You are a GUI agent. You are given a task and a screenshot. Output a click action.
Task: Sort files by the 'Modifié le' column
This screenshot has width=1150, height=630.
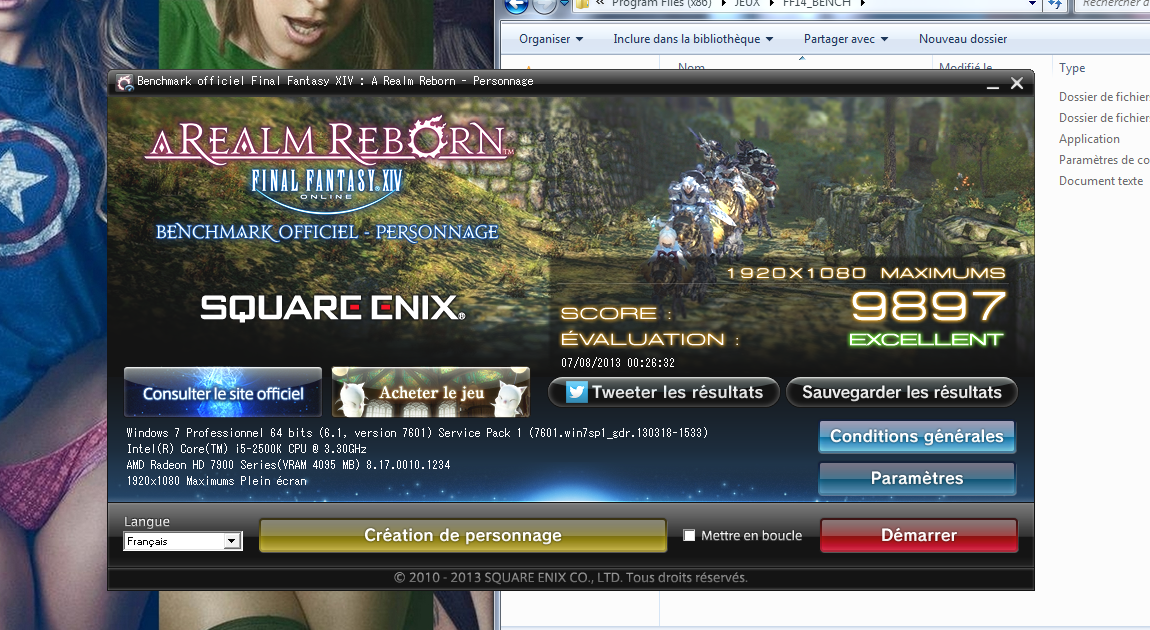point(965,67)
